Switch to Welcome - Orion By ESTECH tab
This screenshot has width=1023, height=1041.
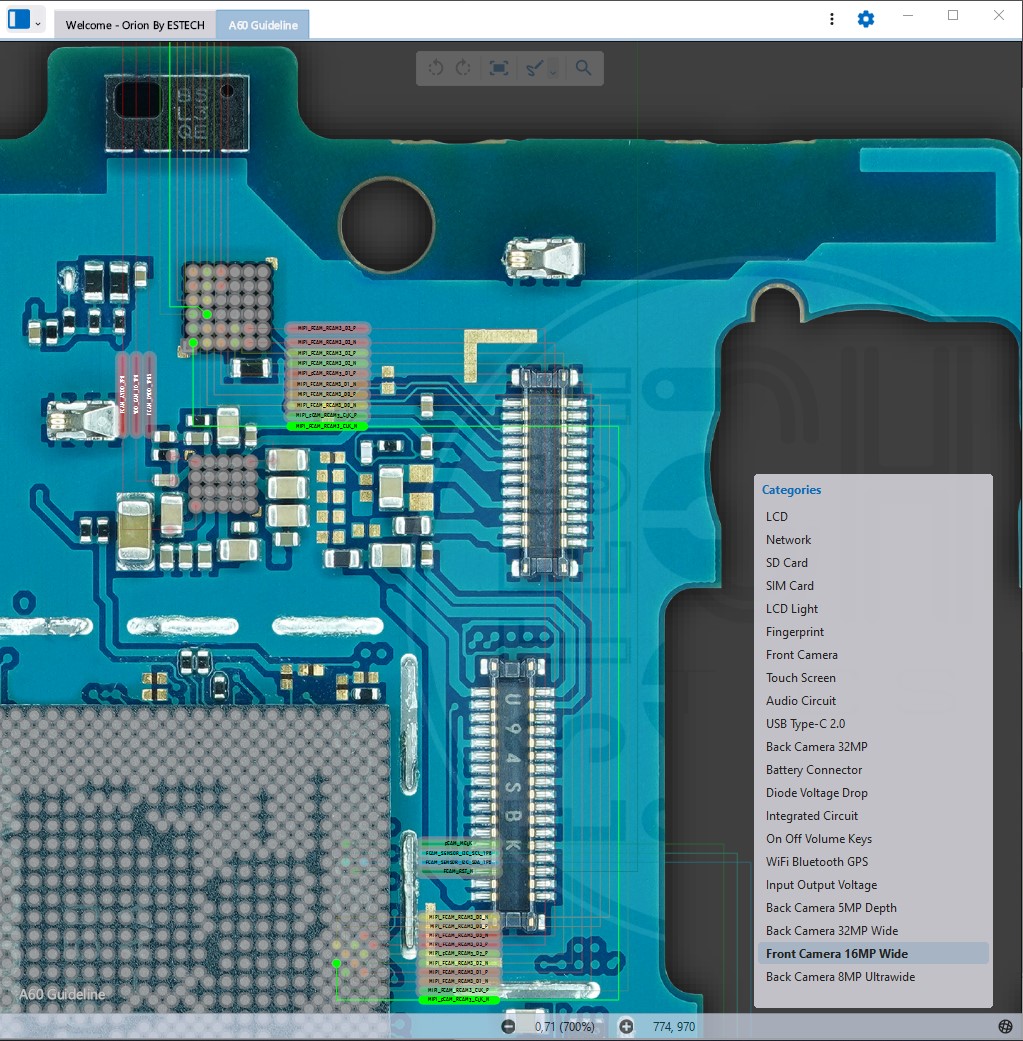point(135,25)
